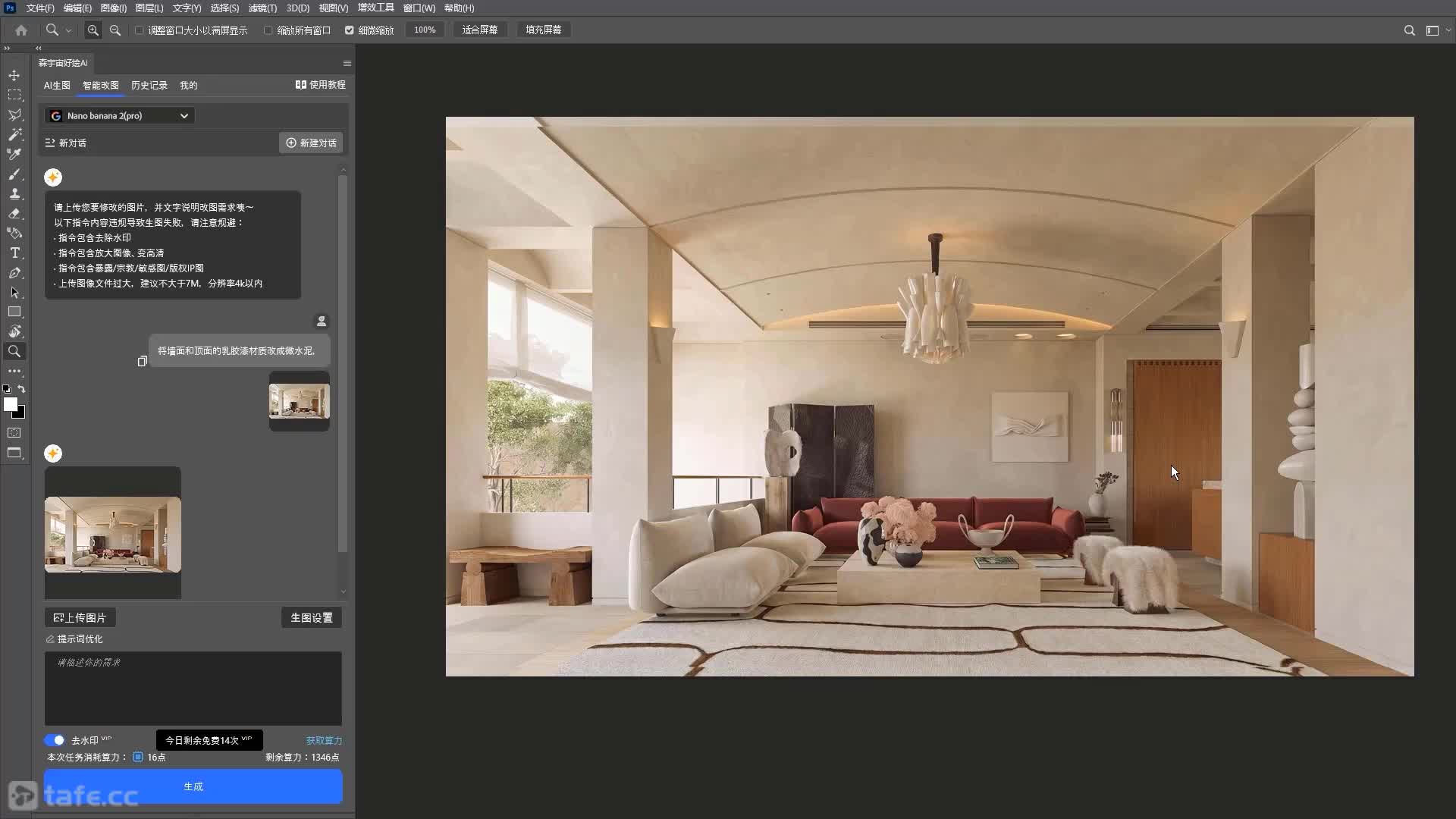Click the prompt description text field

pyautogui.click(x=193, y=688)
